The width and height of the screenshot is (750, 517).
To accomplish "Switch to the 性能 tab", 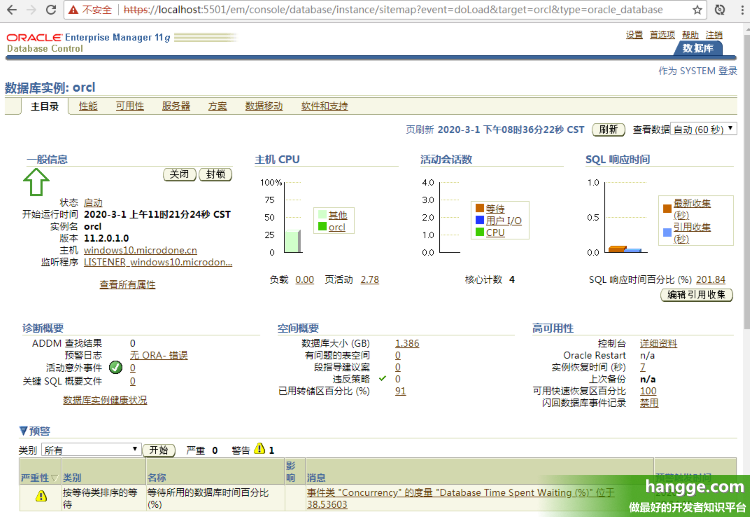I will pyautogui.click(x=88, y=106).
